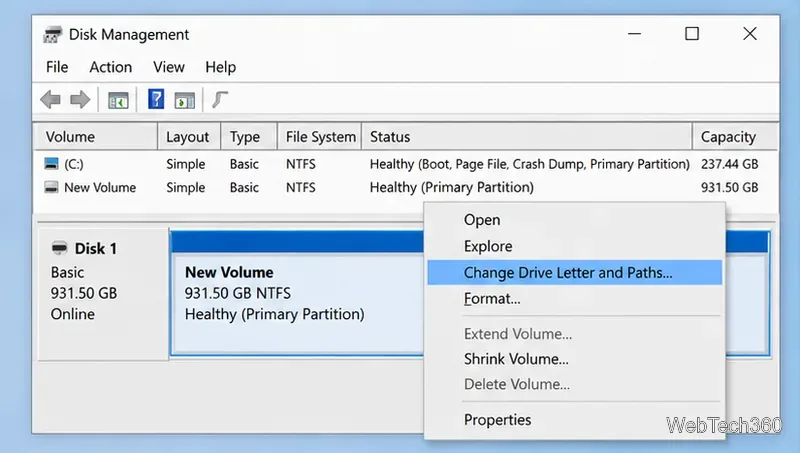Click the New Volume drive icon in list

coord(52,187)
